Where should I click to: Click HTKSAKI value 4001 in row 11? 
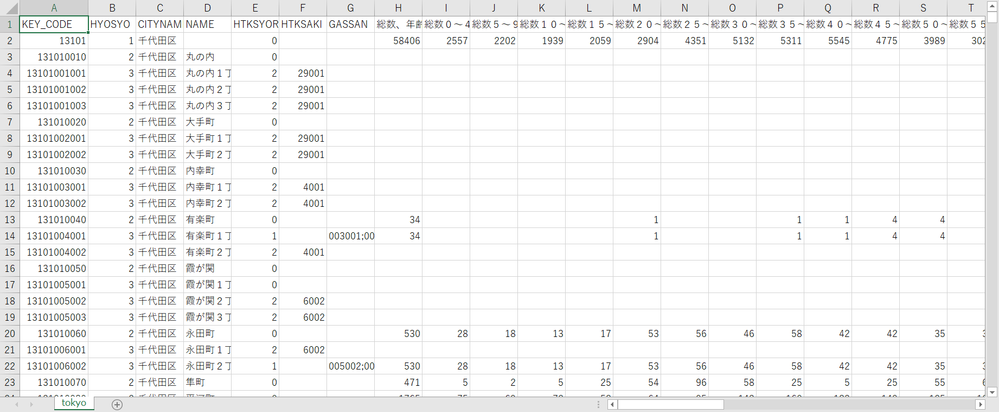pos(303,187)
